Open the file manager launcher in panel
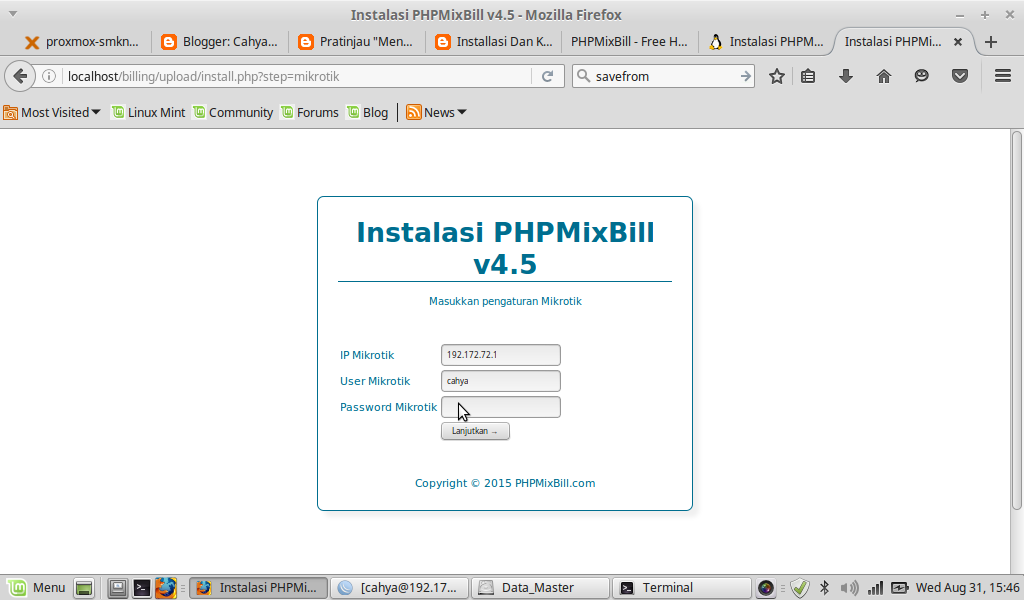Screen dimensions: 1024x600 click(x=118, y=588)
